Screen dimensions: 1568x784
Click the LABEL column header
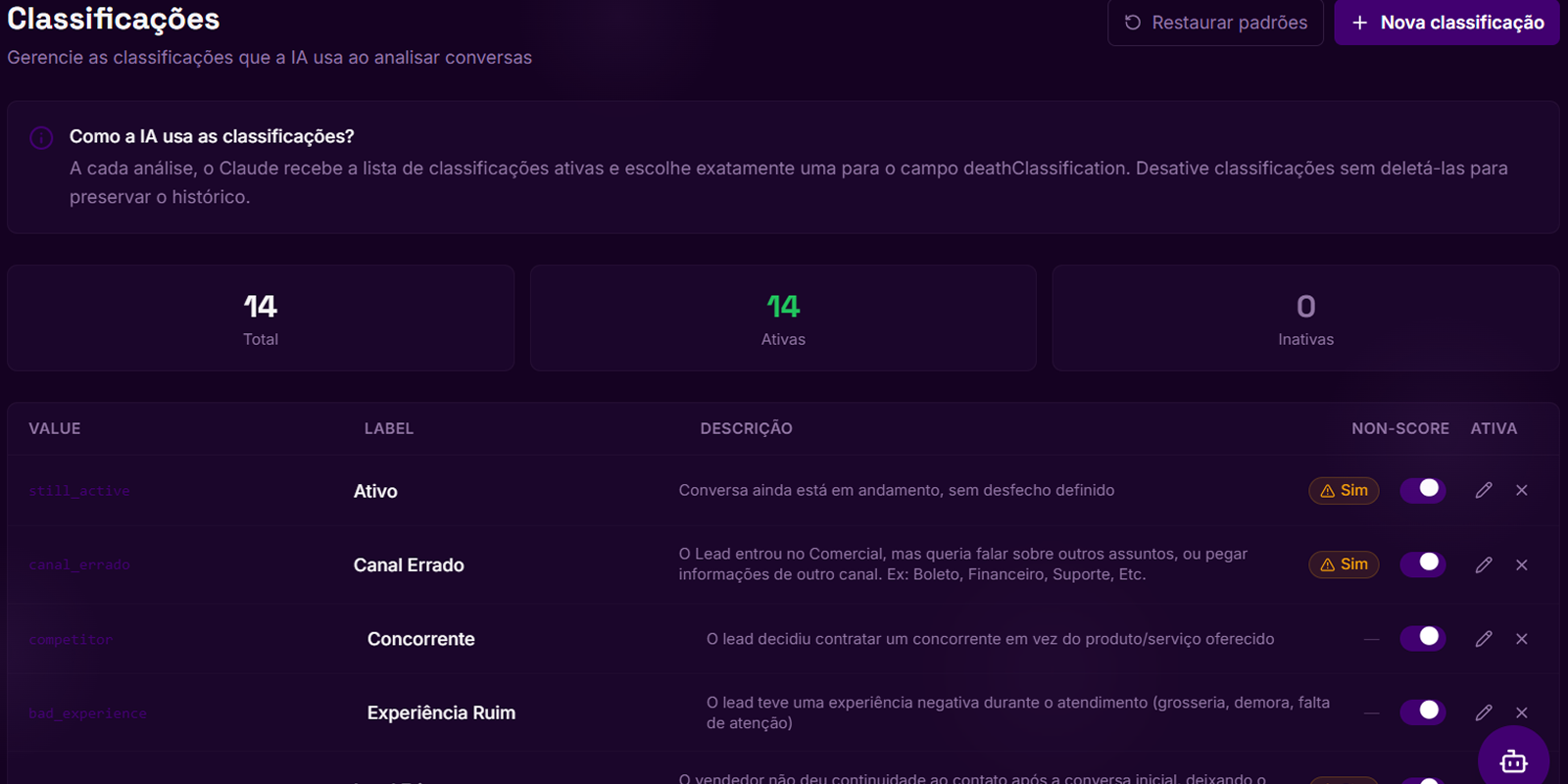389,428
